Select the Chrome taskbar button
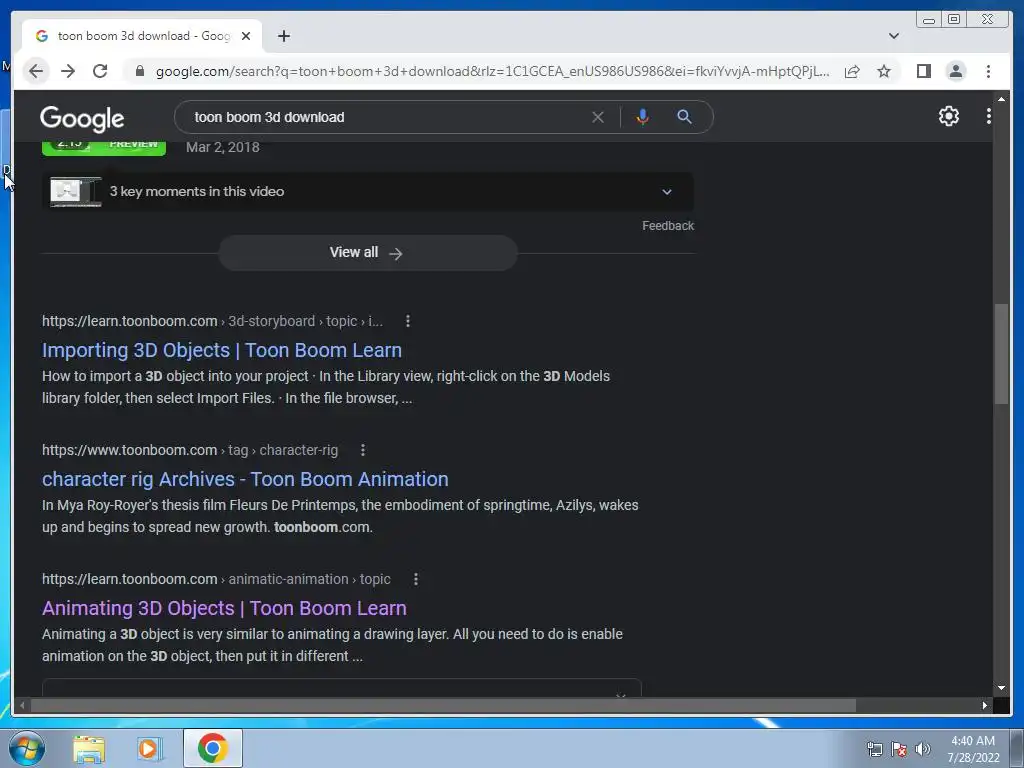Screen dimensions: 1024x768 (x=213, y=748)
